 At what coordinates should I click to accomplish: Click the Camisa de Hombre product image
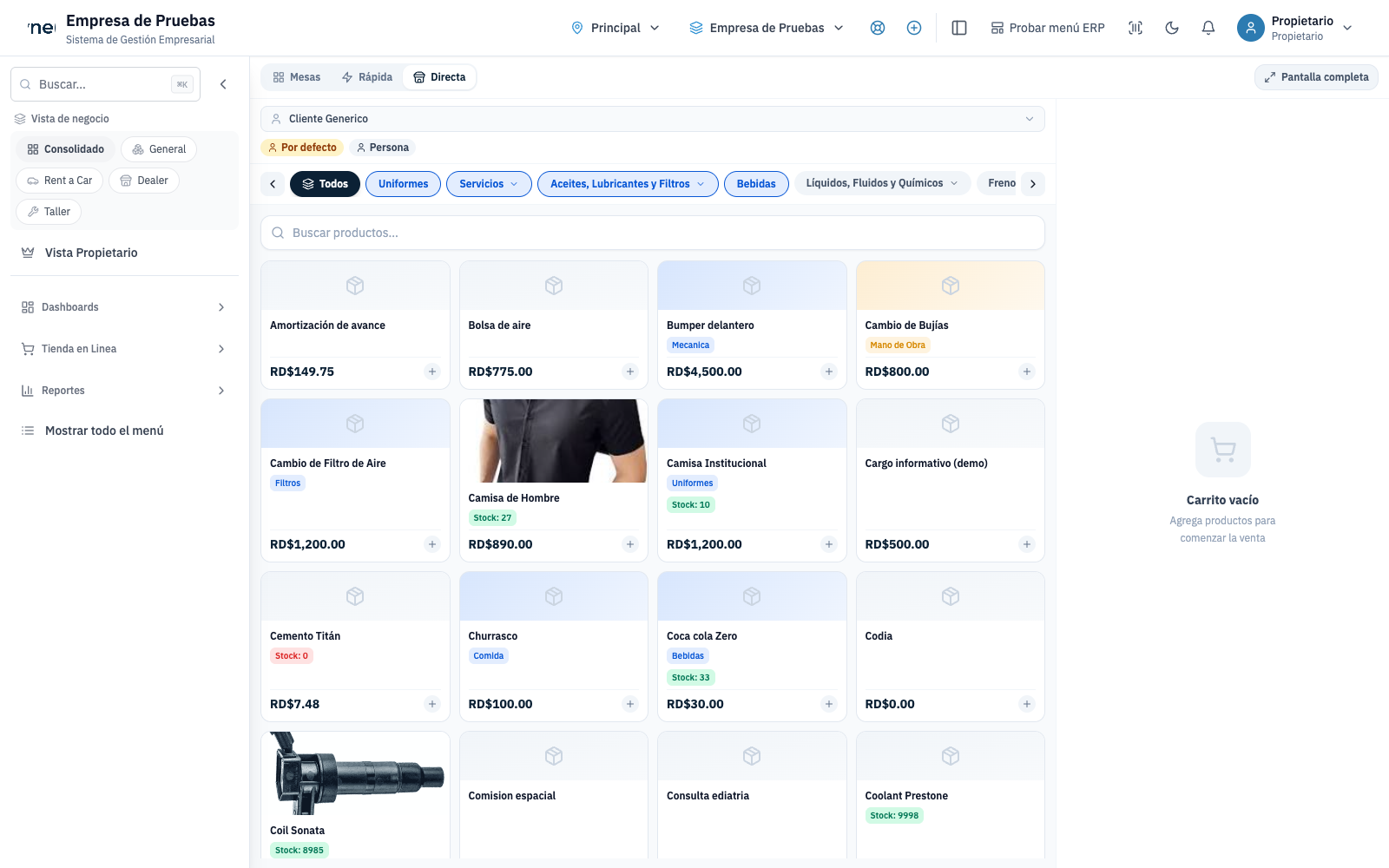tap(554, 441)
